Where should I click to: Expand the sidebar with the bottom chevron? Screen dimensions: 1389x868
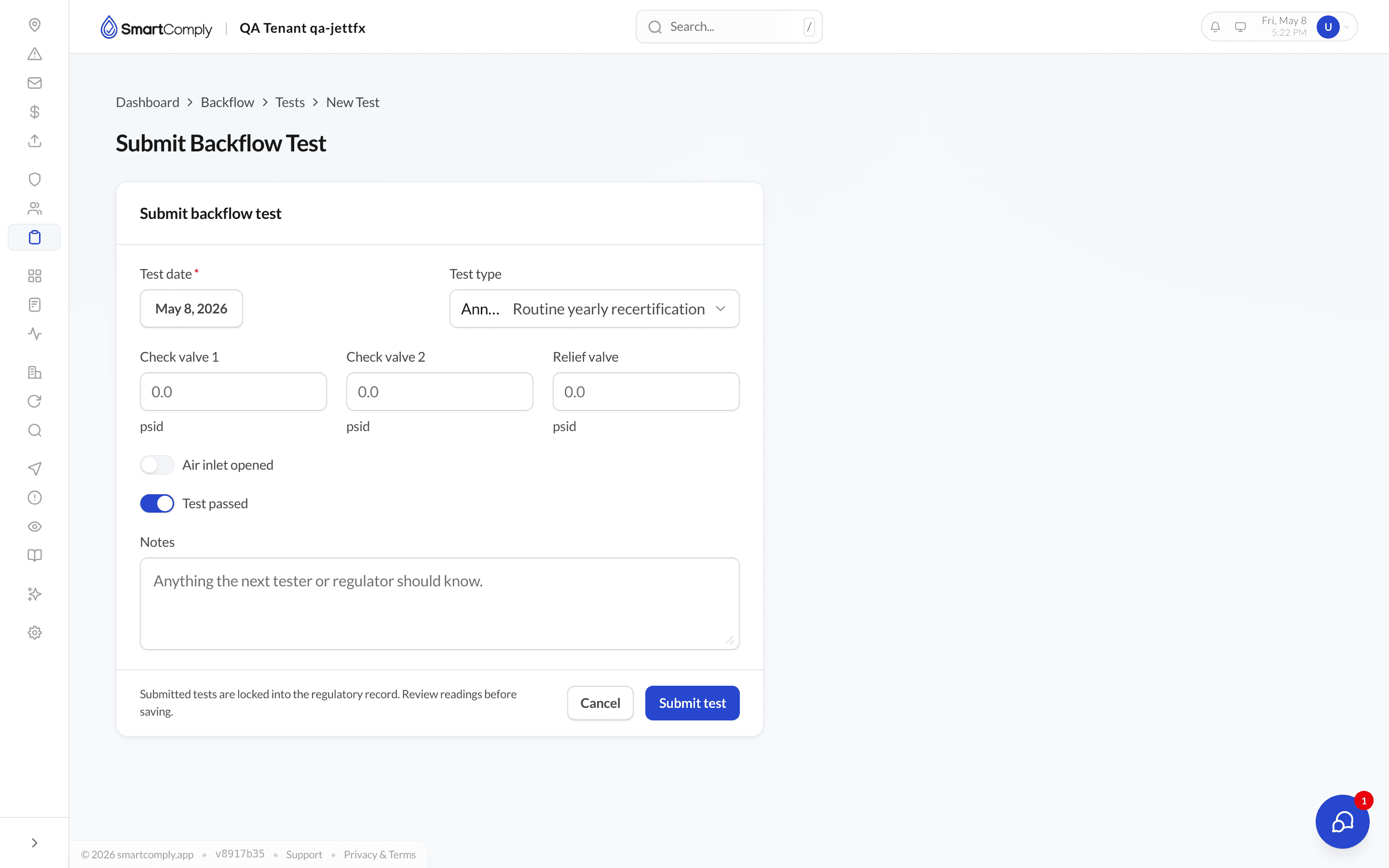(34, 843)
